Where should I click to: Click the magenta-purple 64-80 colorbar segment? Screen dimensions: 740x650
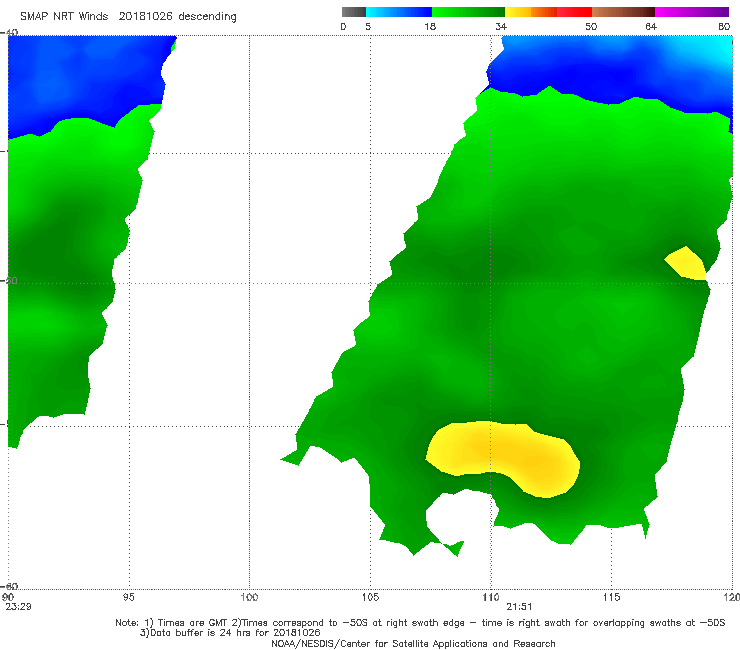click(x=692, y=12)
